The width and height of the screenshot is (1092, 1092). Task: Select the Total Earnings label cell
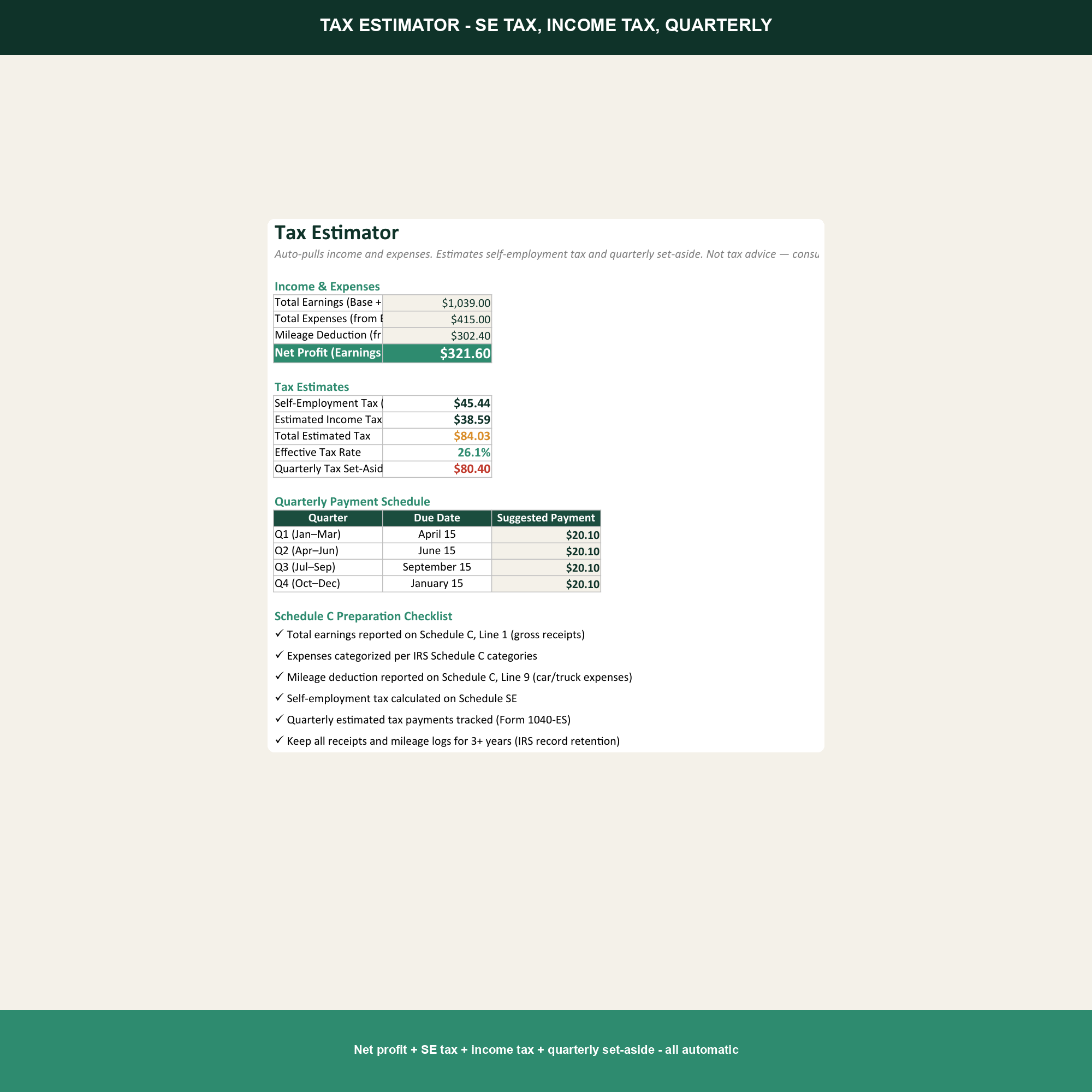328,302
